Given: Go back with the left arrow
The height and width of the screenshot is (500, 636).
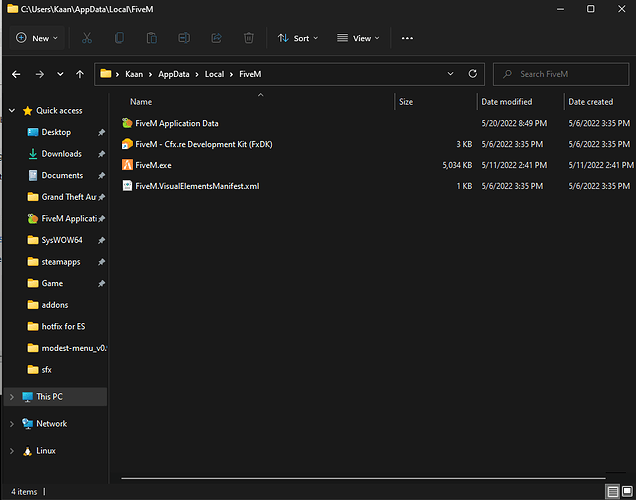Looking at the screenshot, I should (x=16, y=74).
